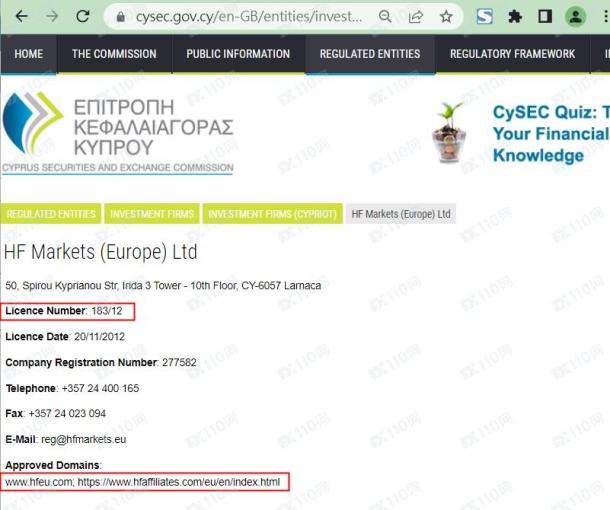Click the Approved Domains label
610x510 pixels.
pos(53,465)
